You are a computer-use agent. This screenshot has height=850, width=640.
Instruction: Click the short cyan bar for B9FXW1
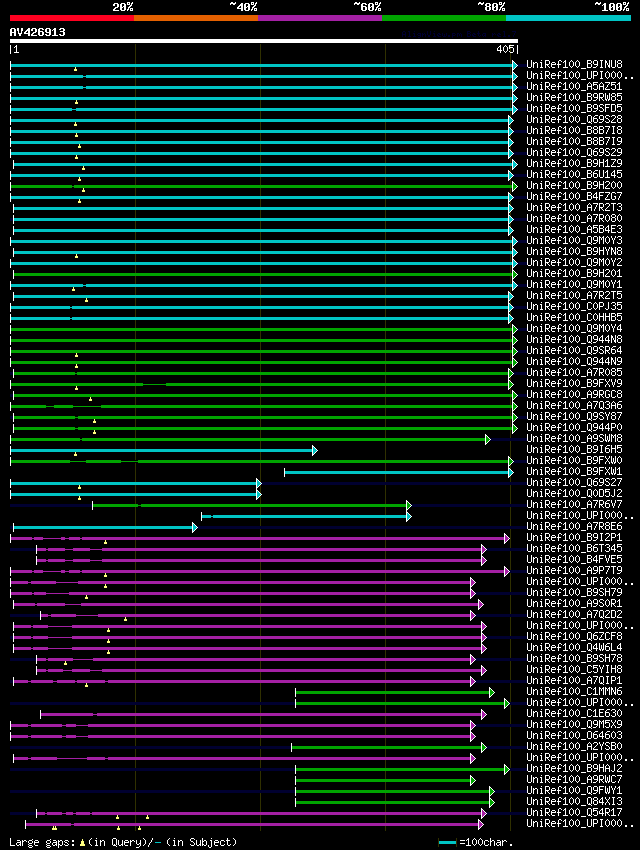click(x=399, y=473)
